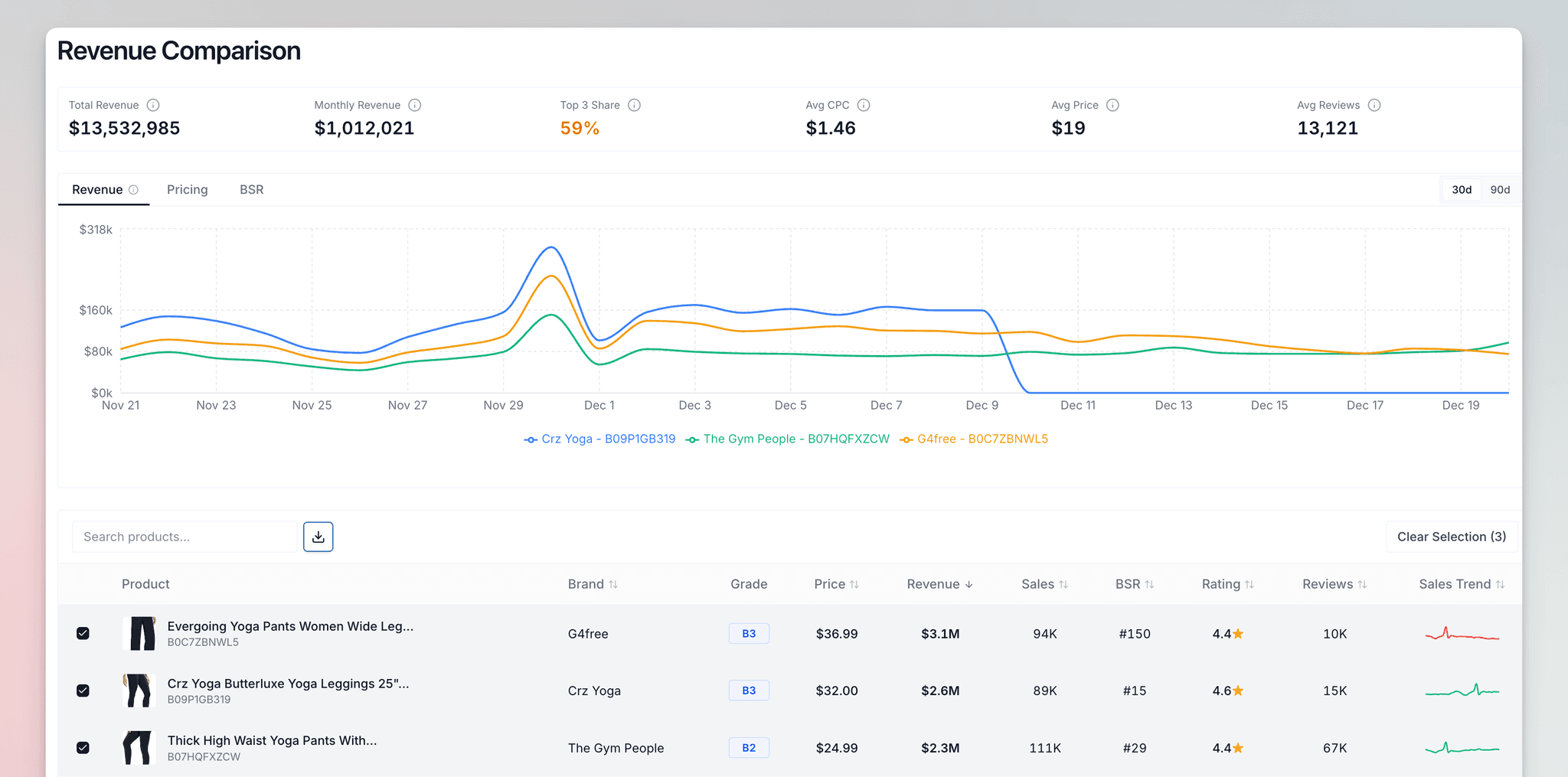
Task: Click The Gym People rating star icon
Action: (x=1238, y=748)
